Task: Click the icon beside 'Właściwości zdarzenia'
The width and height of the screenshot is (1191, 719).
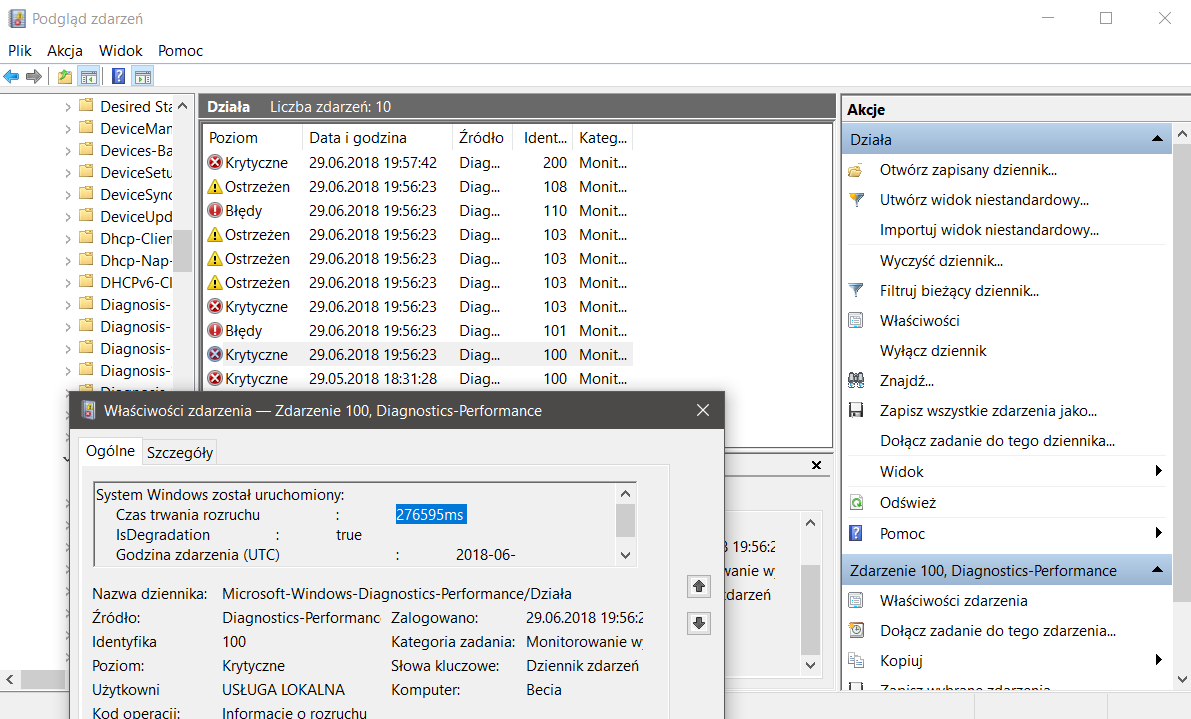Action: [856, 601]
